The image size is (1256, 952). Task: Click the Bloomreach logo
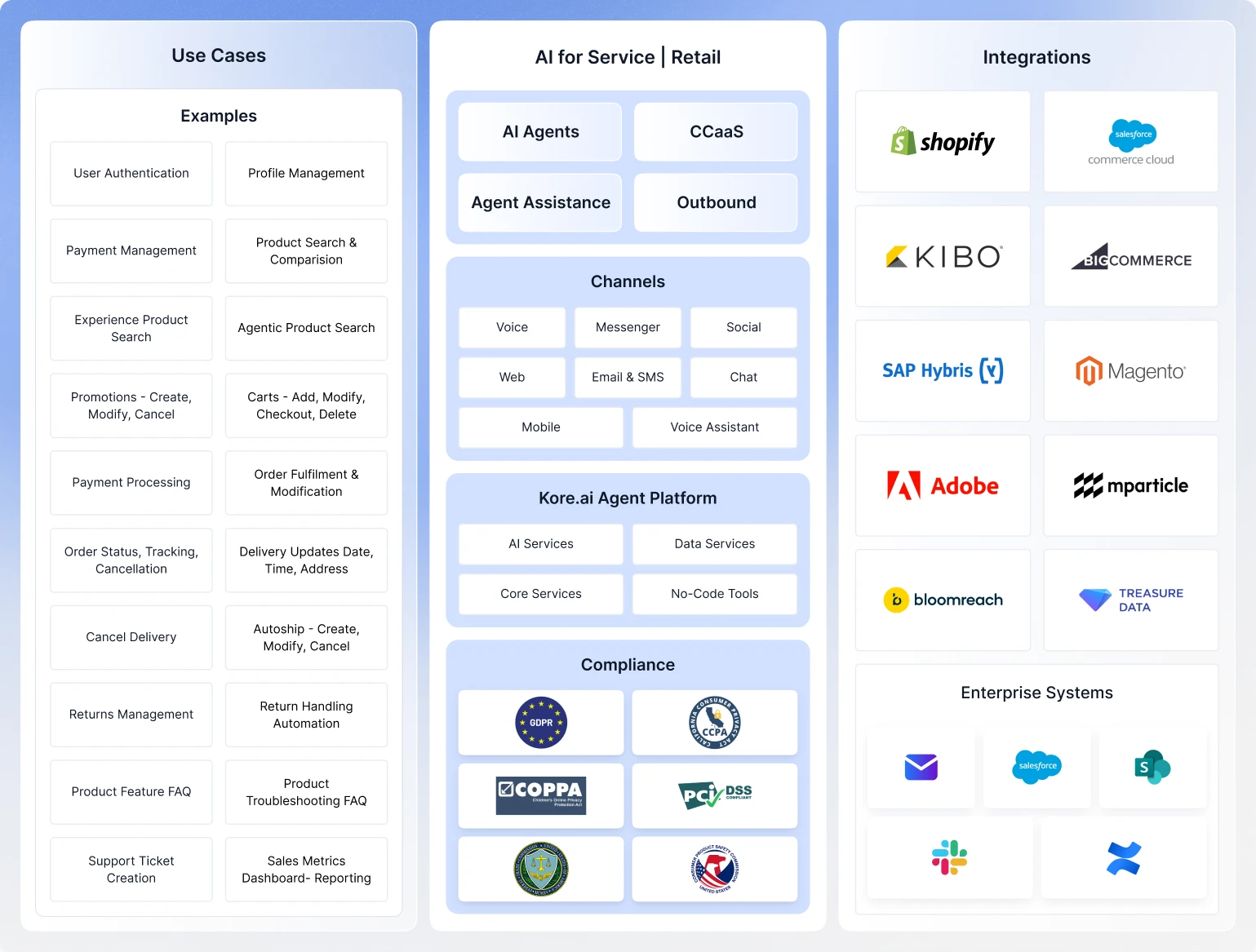point(943,600)
